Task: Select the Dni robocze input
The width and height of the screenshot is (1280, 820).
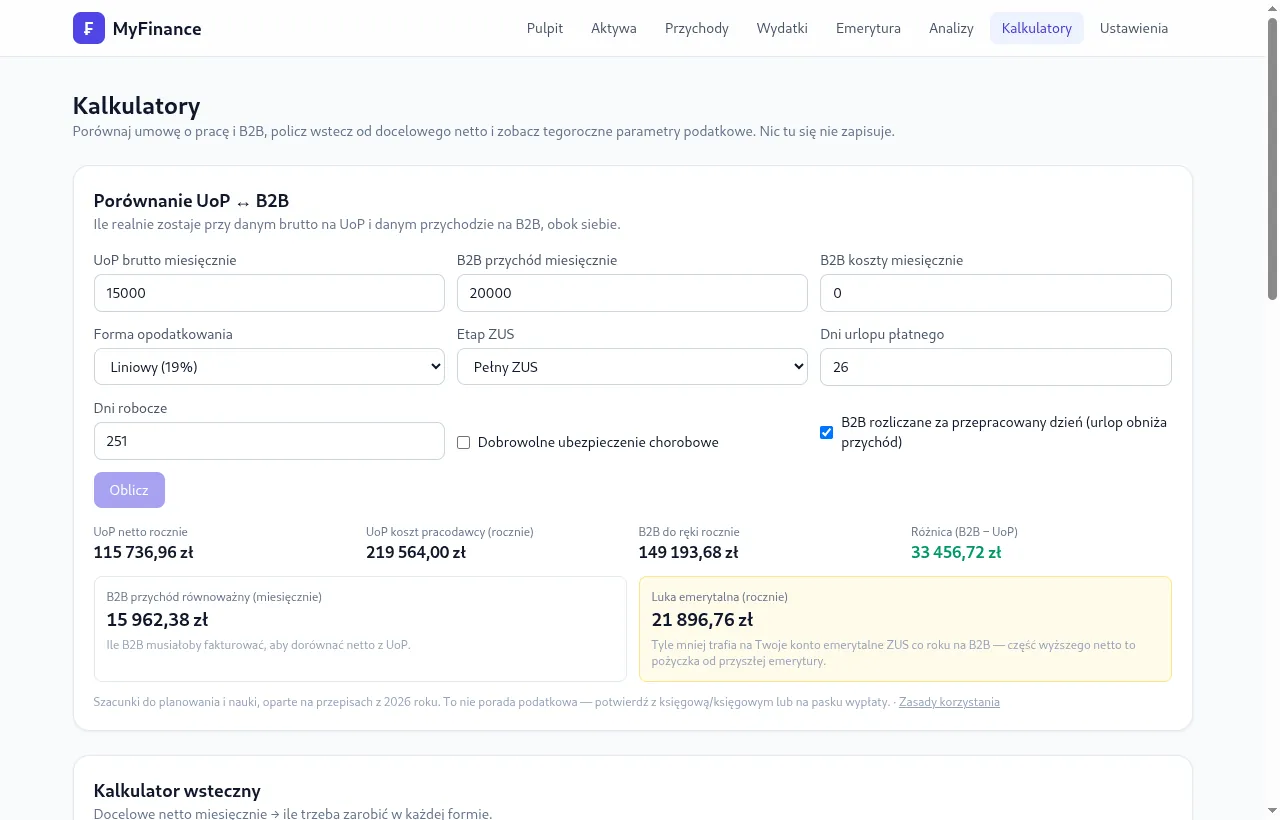Action: point(269,441)
